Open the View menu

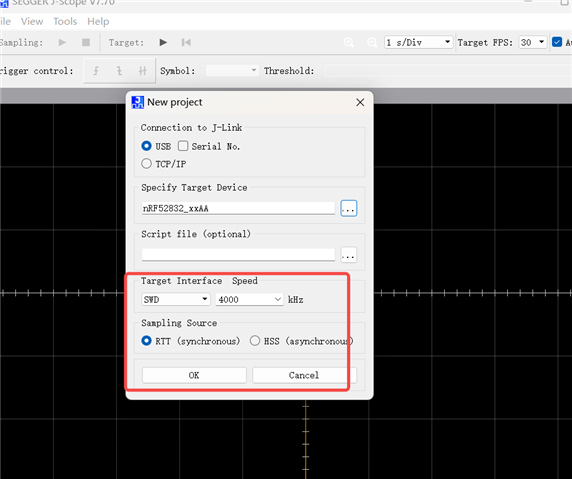coord(32,22)
